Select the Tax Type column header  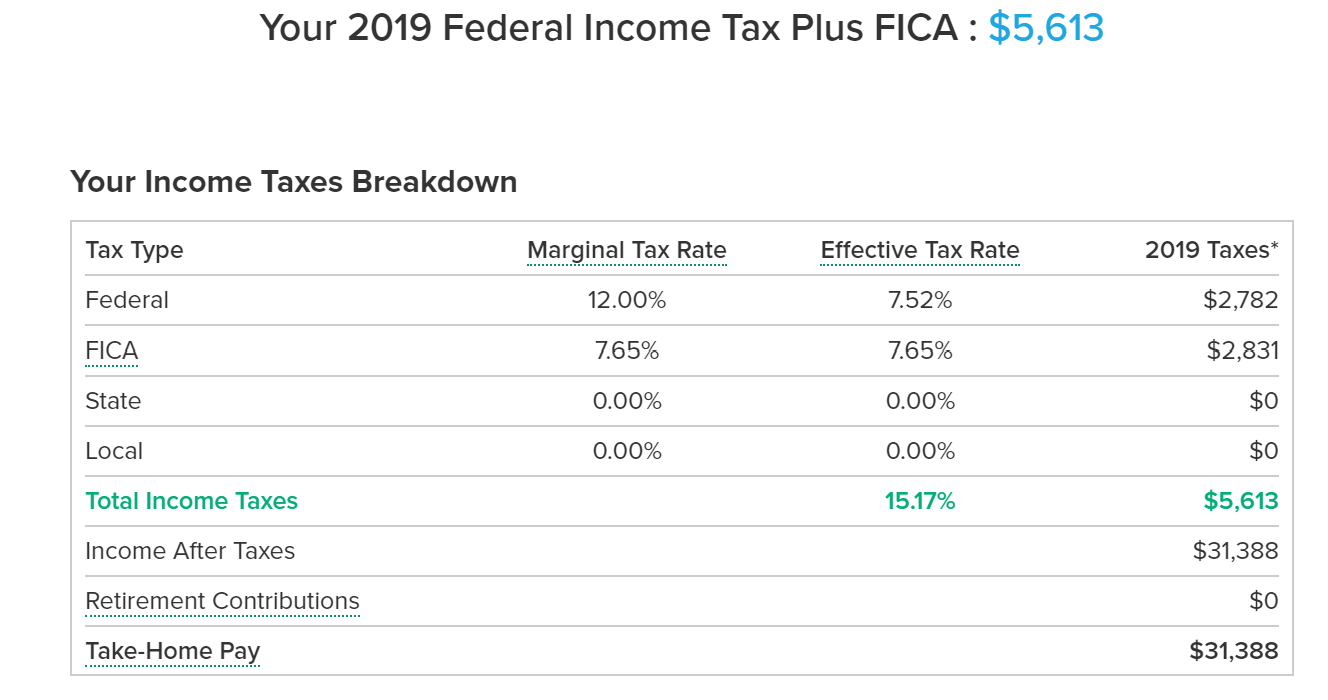click(x=135, y=250)
